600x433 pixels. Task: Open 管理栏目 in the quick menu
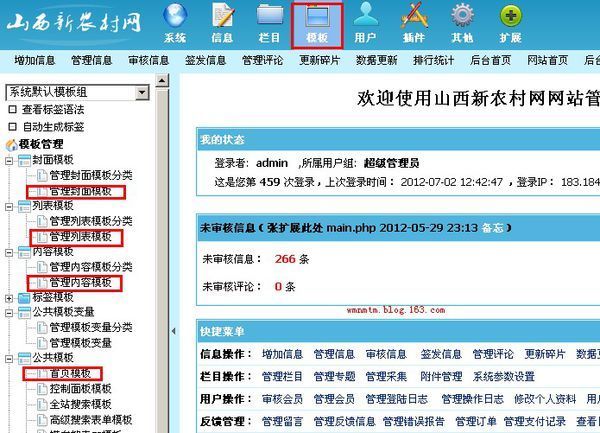pyautogui.click(x=282, y=377)
